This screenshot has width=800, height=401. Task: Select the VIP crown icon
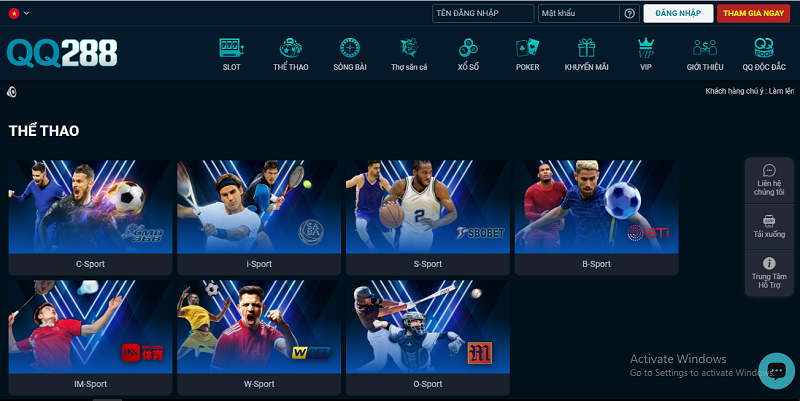(x=645, y=48)
